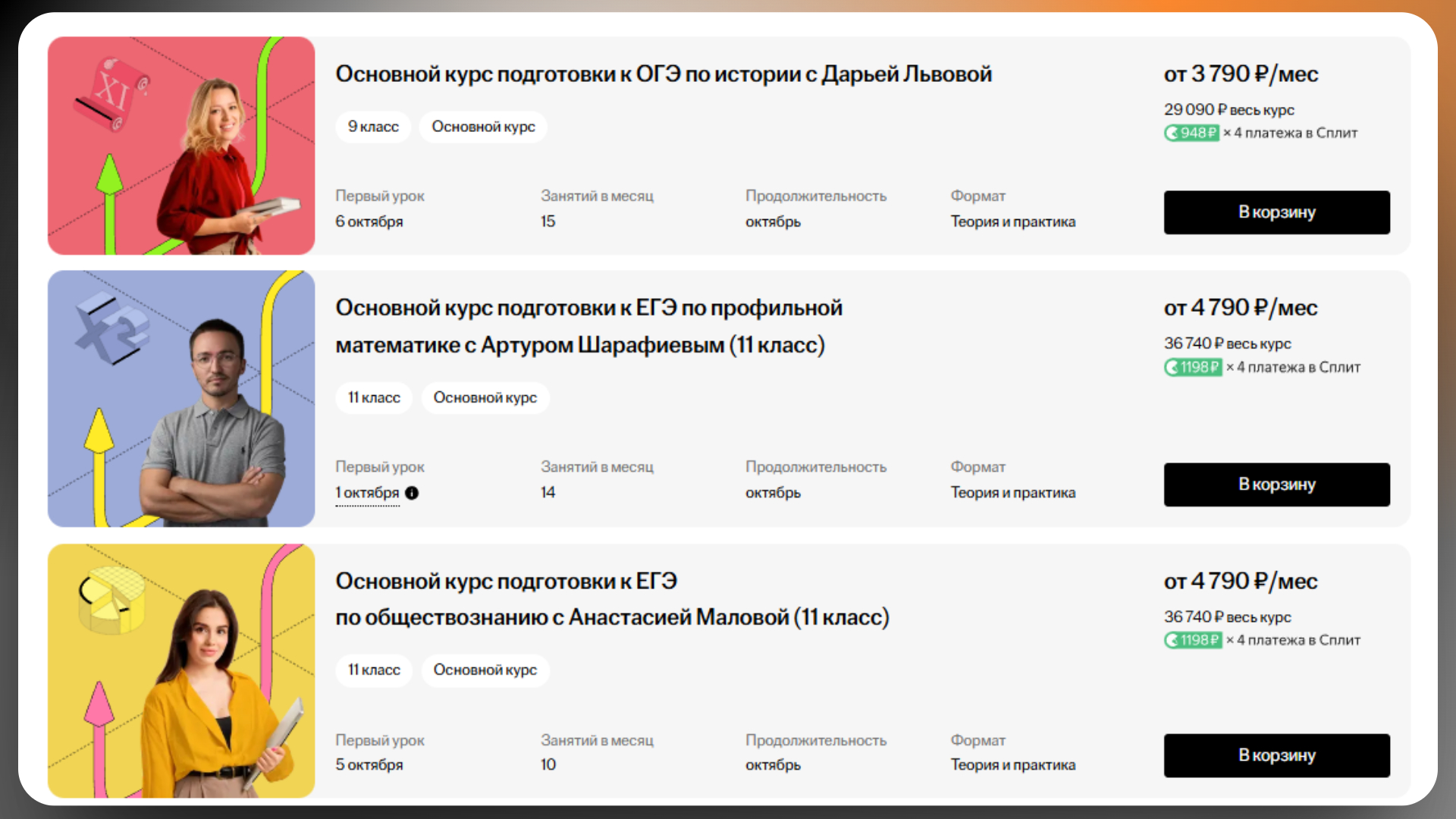Open Анастасия Малова course thumbnail
1456x819 pixels.
[181, 670]
